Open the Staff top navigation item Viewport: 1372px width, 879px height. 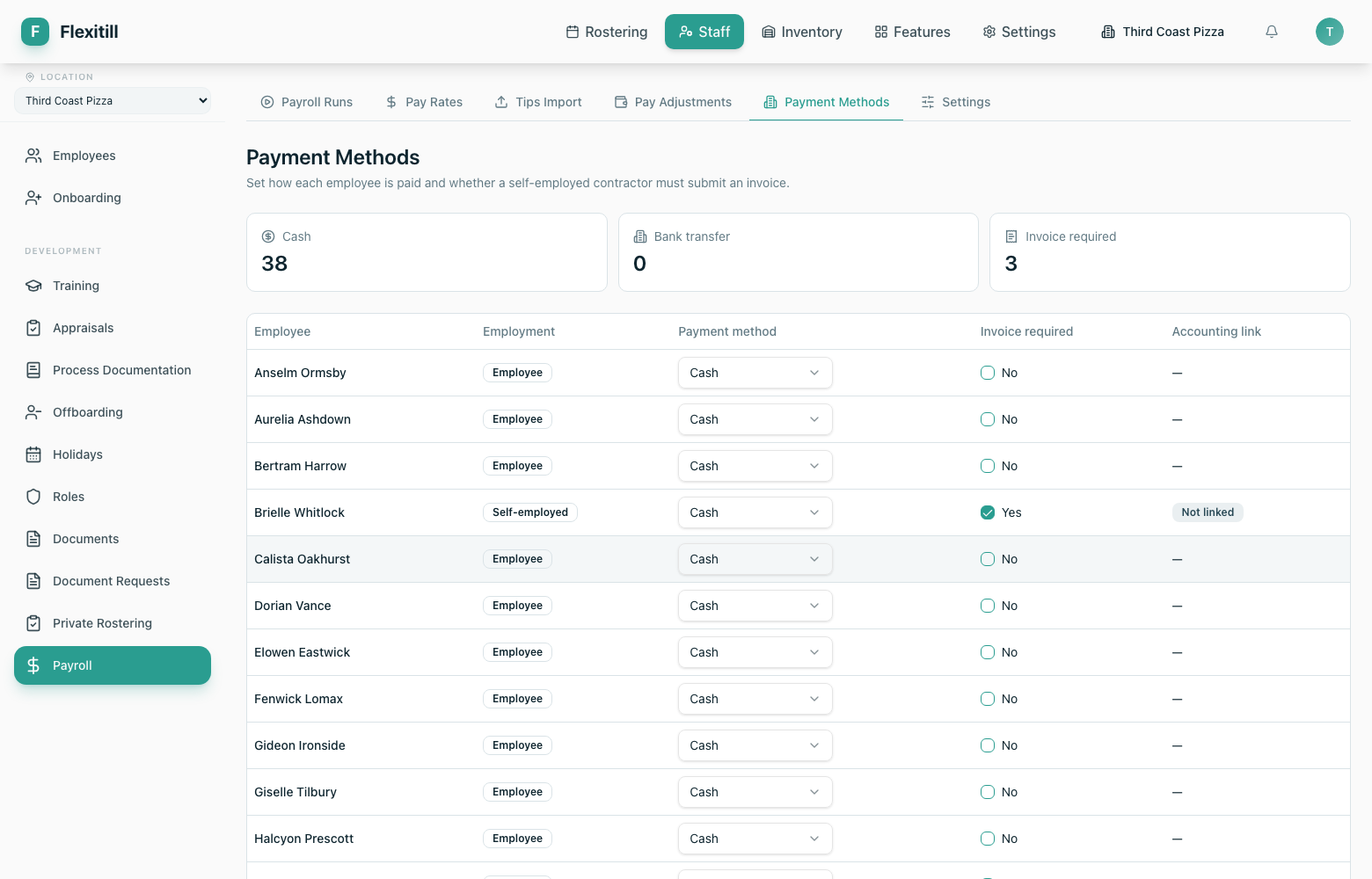coord(704,32)
